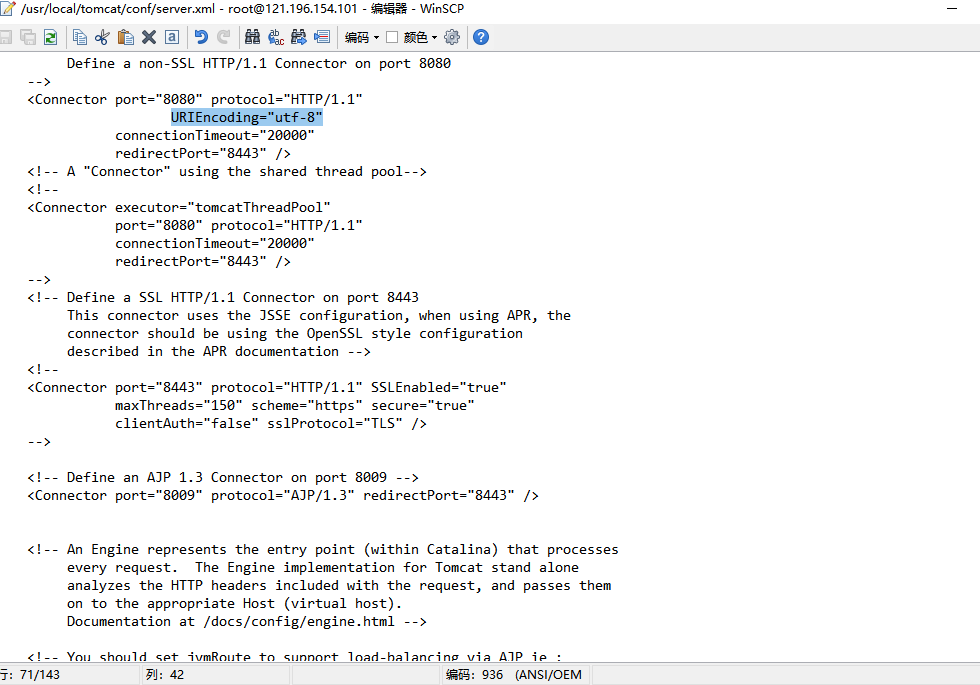Cut the selection using the scissors icon

(102, 38)
